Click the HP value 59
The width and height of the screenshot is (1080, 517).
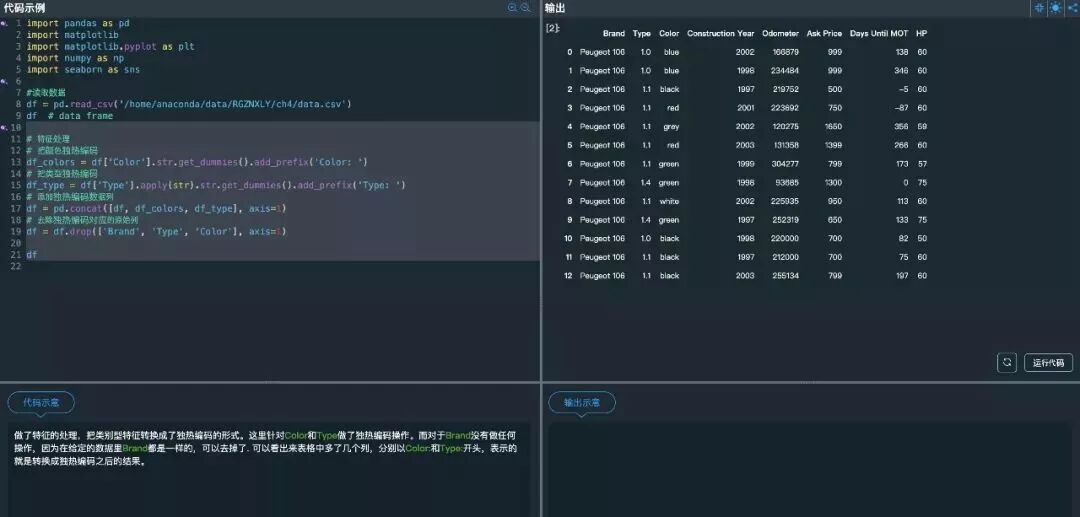tap(922, 127)
